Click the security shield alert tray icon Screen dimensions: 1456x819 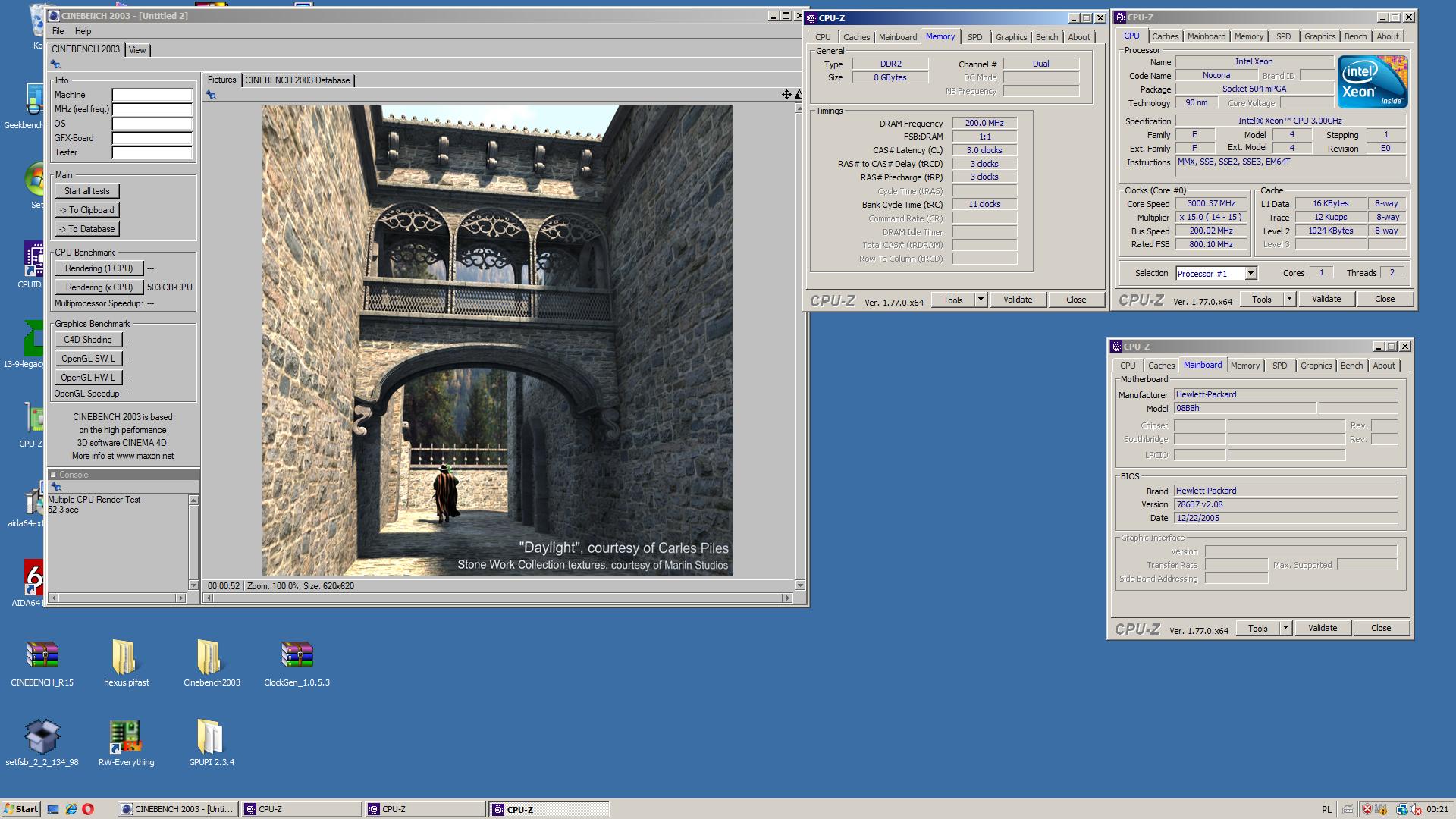1367,809
